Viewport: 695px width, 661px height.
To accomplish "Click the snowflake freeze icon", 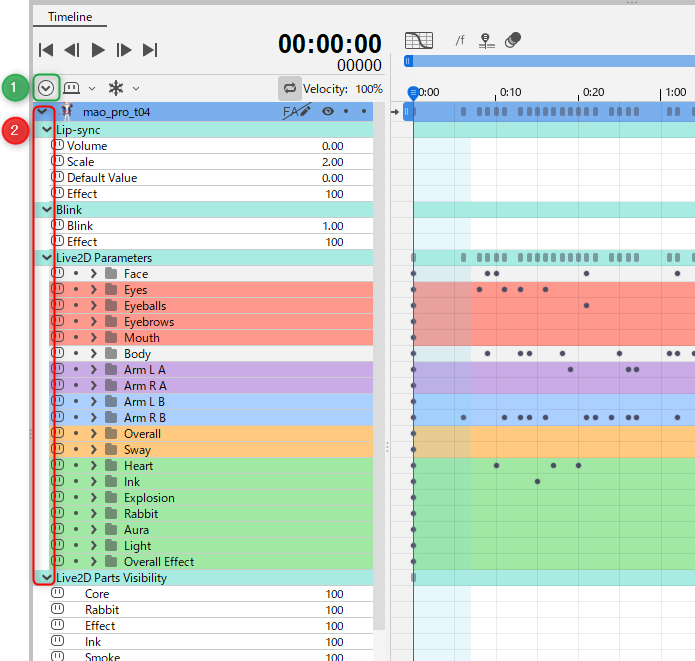I will 116,88.
